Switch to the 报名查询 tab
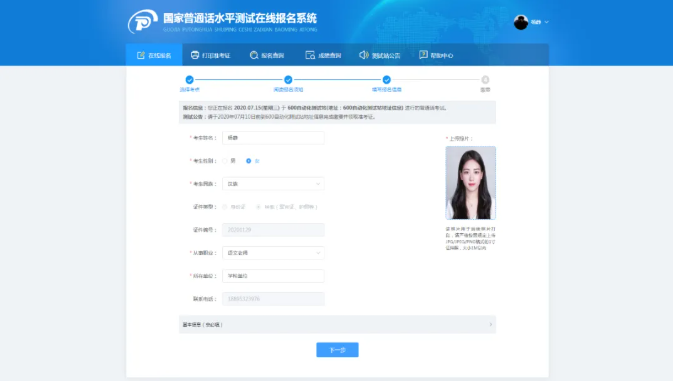 point(267,55)
